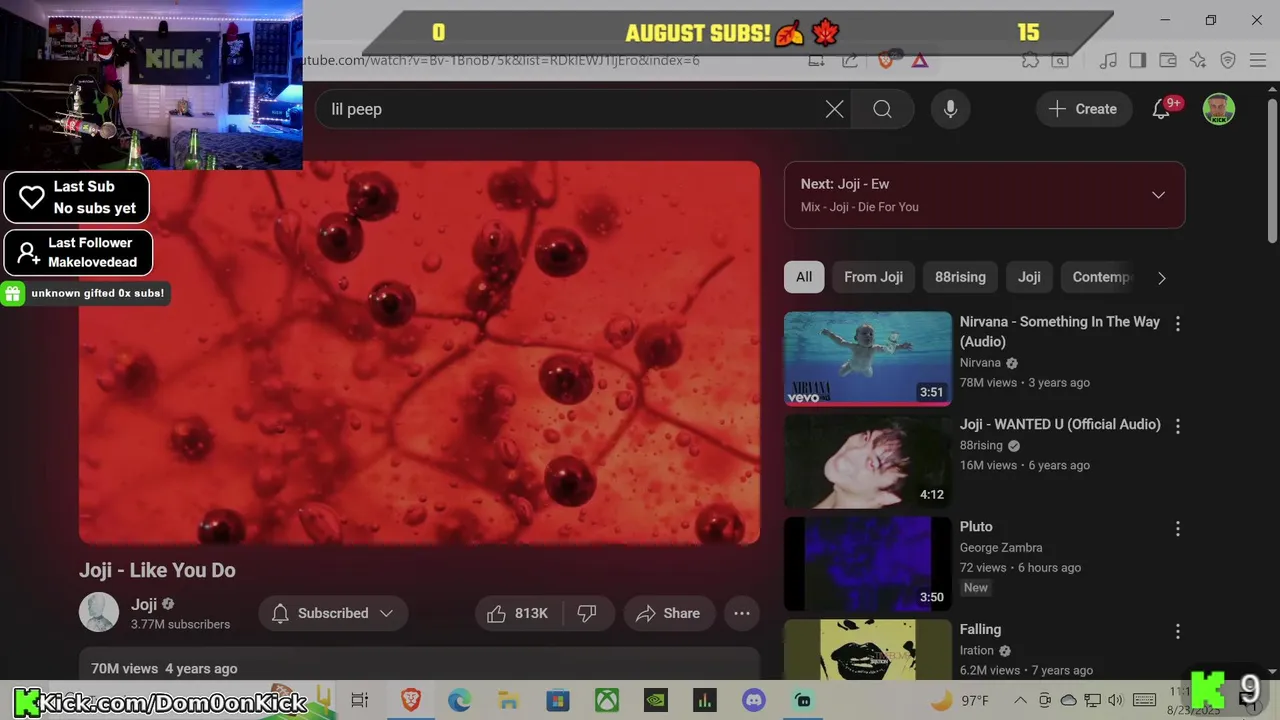
Task: Click the Brave Shields lion icon
Action: tap(885, 60)
